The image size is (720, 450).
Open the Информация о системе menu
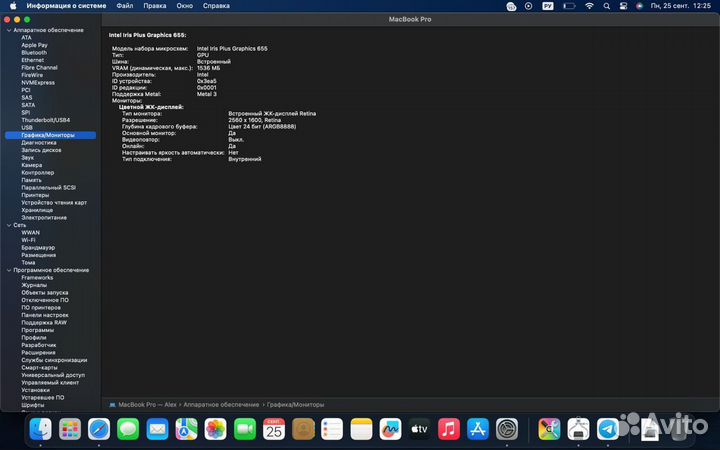(66, 6)
